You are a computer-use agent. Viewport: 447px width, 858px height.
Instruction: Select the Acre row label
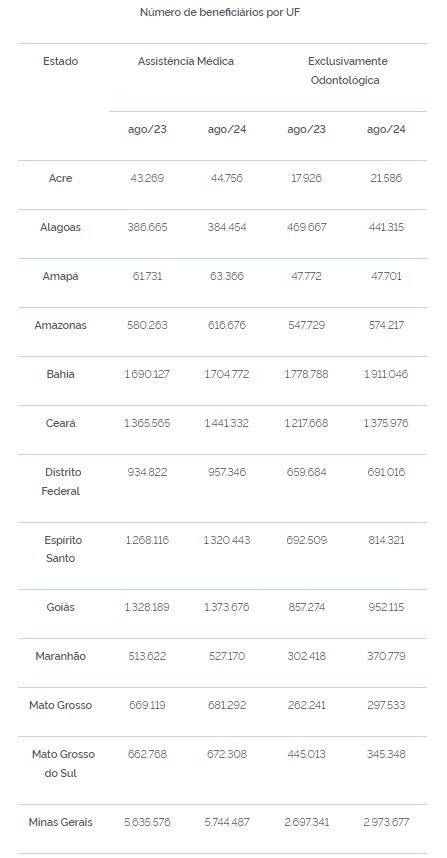[x=61, y=178]
